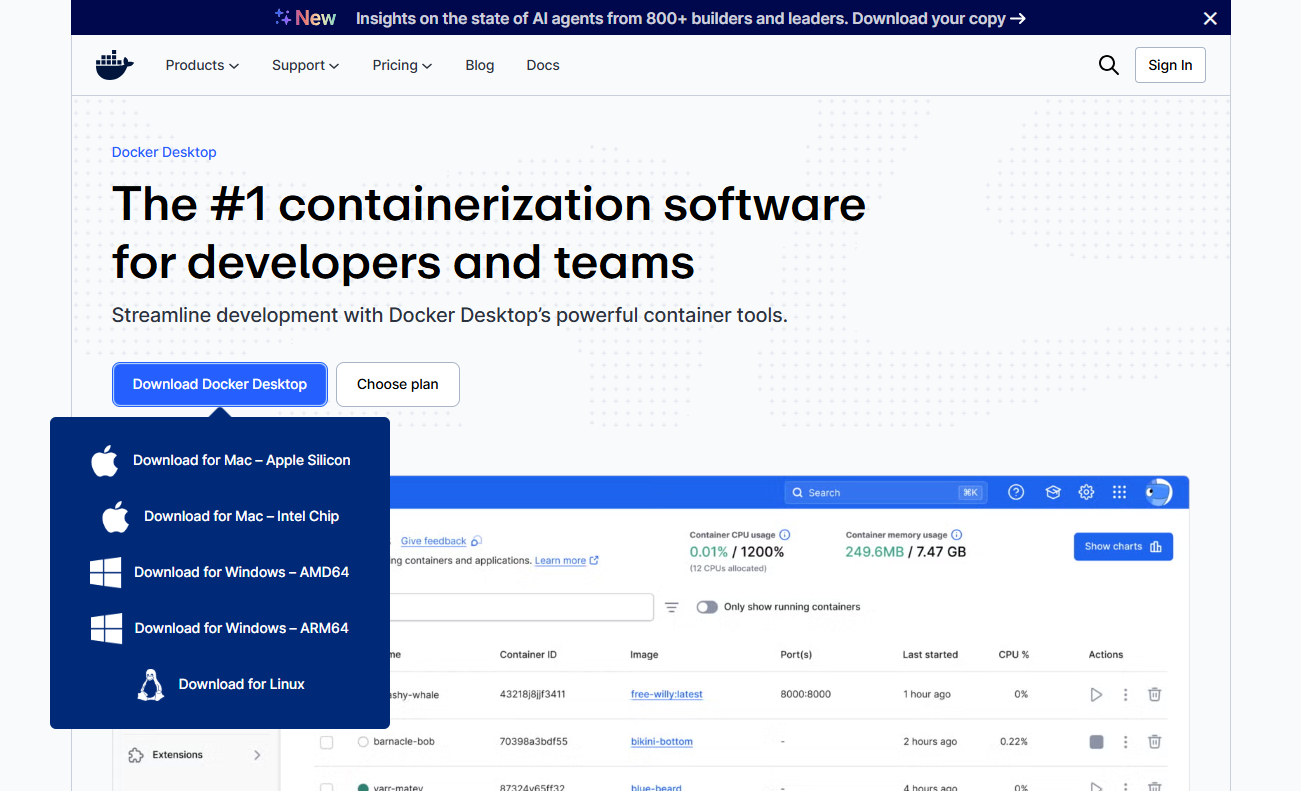The width and height of the screenshot is (1301, 791).
Task: Click the stop icon in the barnacle-bob row
Action: (1096, 742)
